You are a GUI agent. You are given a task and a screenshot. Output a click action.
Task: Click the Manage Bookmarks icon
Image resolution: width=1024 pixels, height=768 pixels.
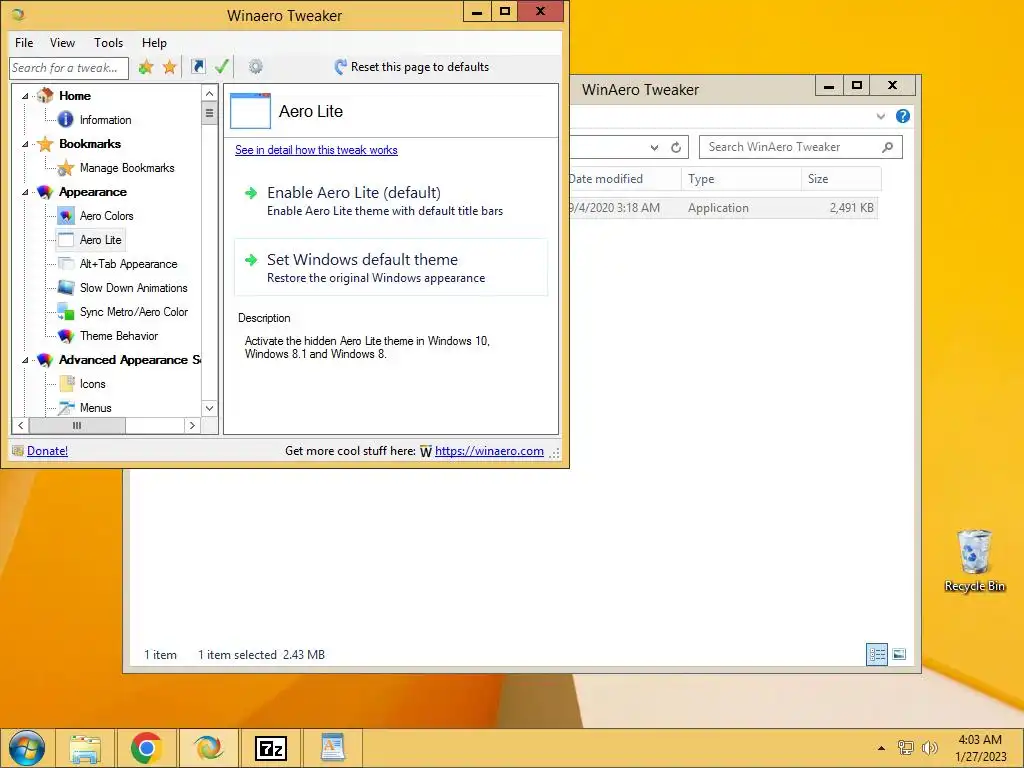click(66, 168)
